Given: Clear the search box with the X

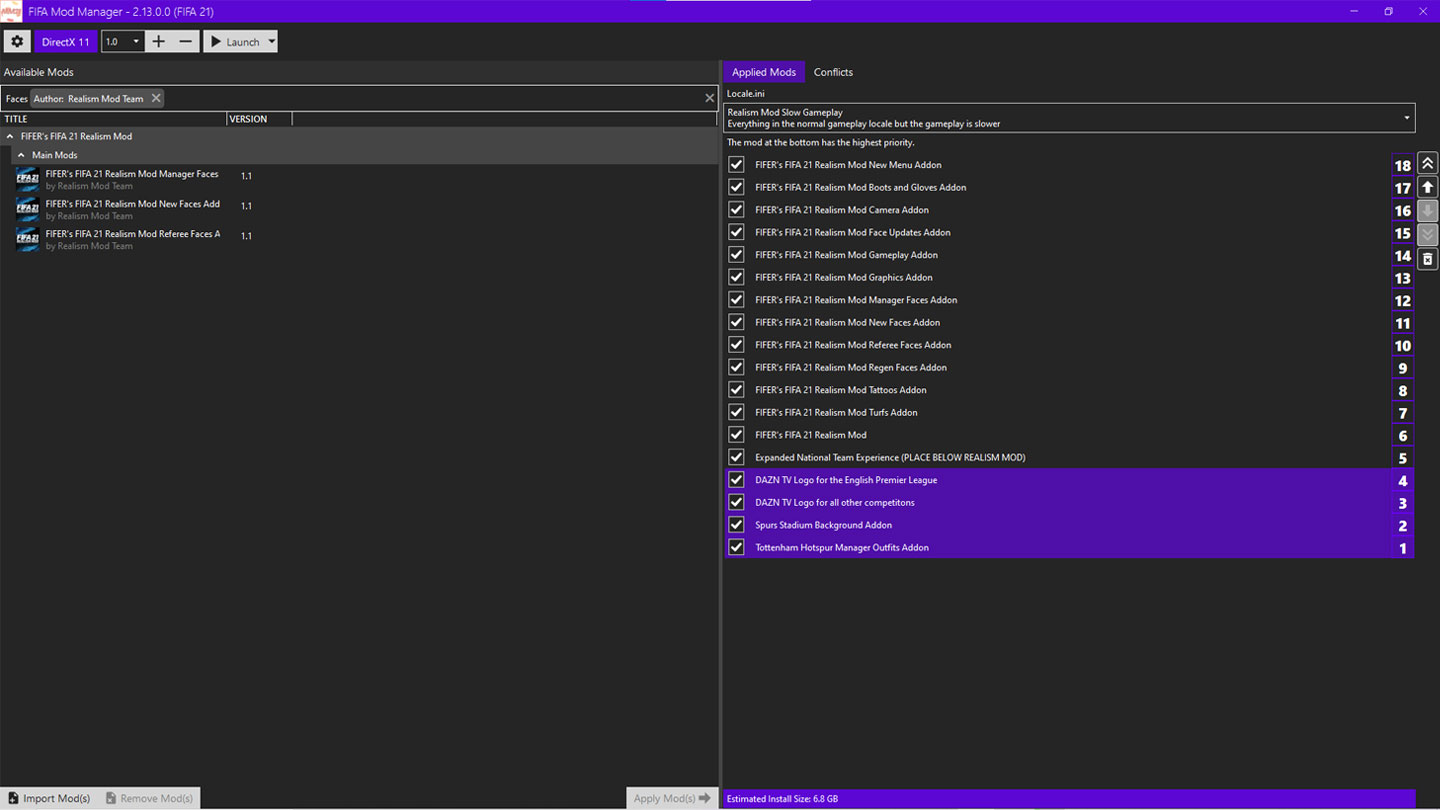Looking at the screenshot, I should click(x=710, y=98).
